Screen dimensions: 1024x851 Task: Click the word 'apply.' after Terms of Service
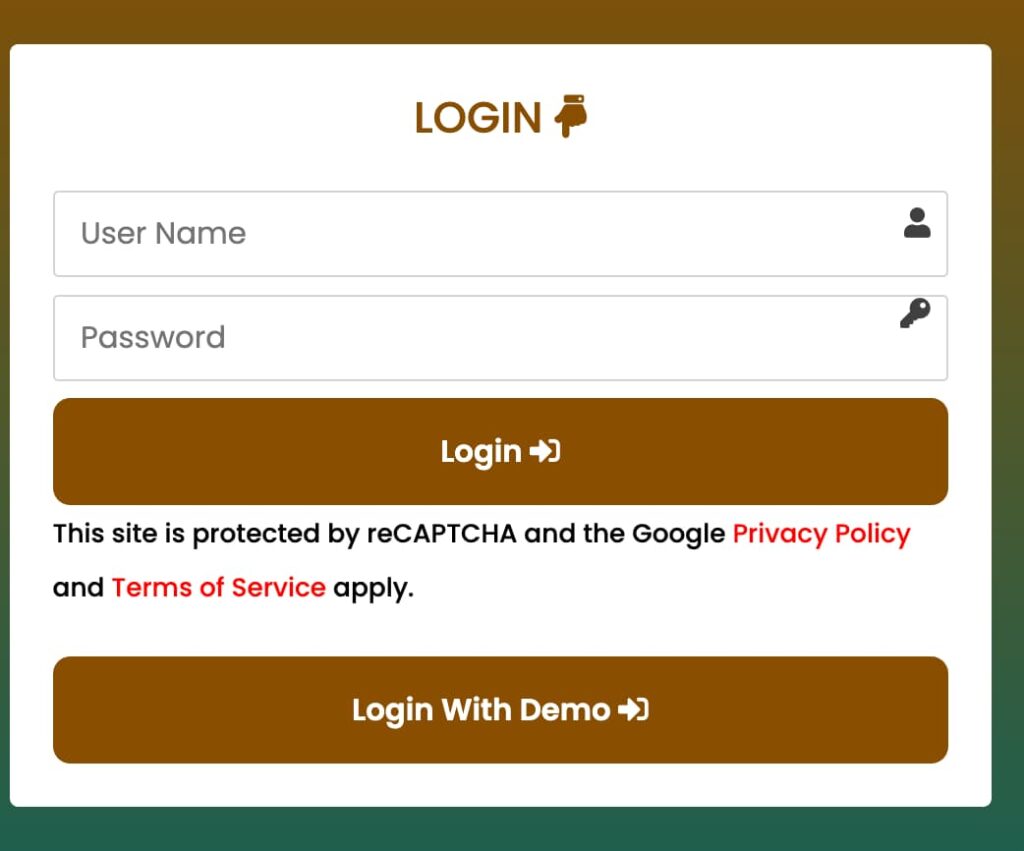[373, 588]
